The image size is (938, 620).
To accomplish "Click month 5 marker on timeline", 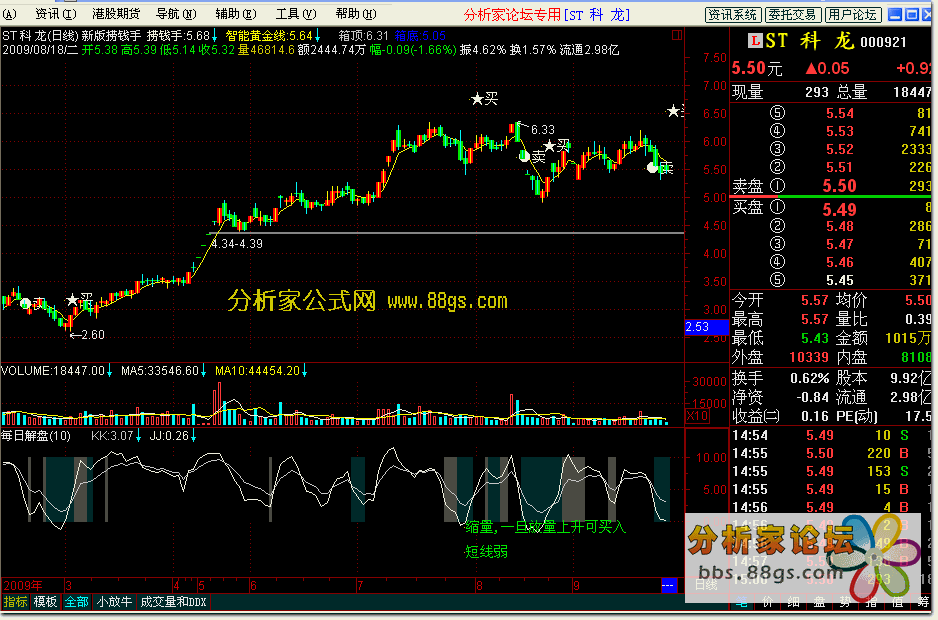I will [202, 586].
